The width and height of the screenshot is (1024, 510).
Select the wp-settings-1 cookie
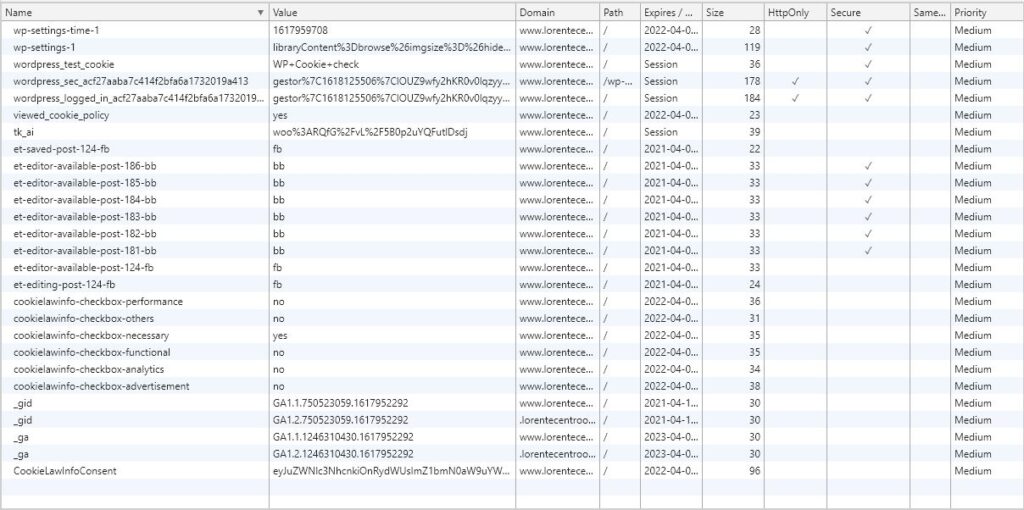point(512,47)
